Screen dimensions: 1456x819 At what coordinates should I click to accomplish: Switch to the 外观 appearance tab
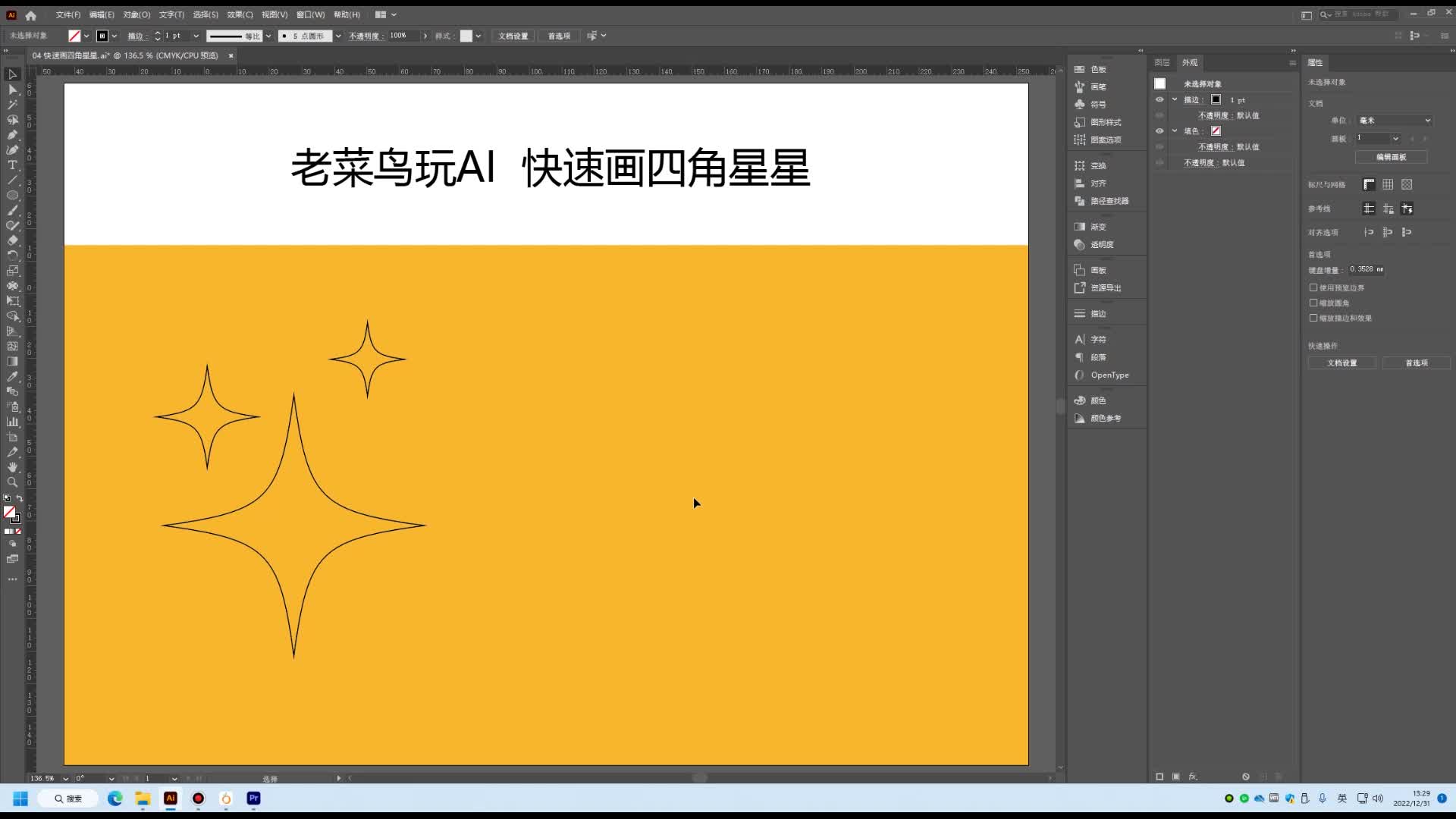pyautogui.click(x=1190, y=62)
